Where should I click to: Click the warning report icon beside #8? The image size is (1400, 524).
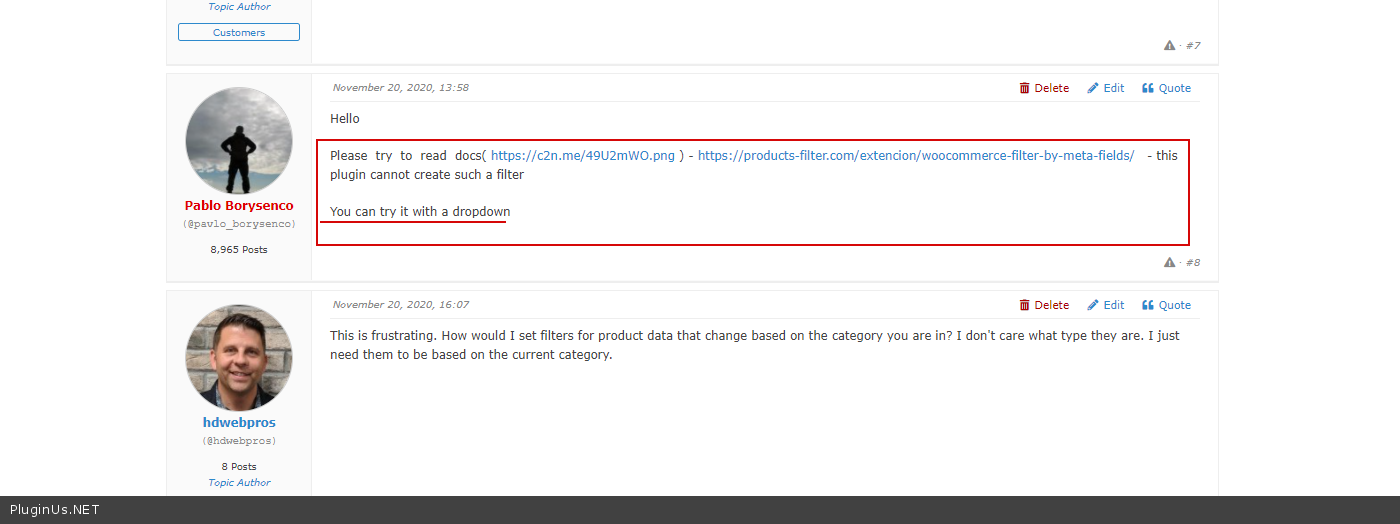coord(1169,263)
